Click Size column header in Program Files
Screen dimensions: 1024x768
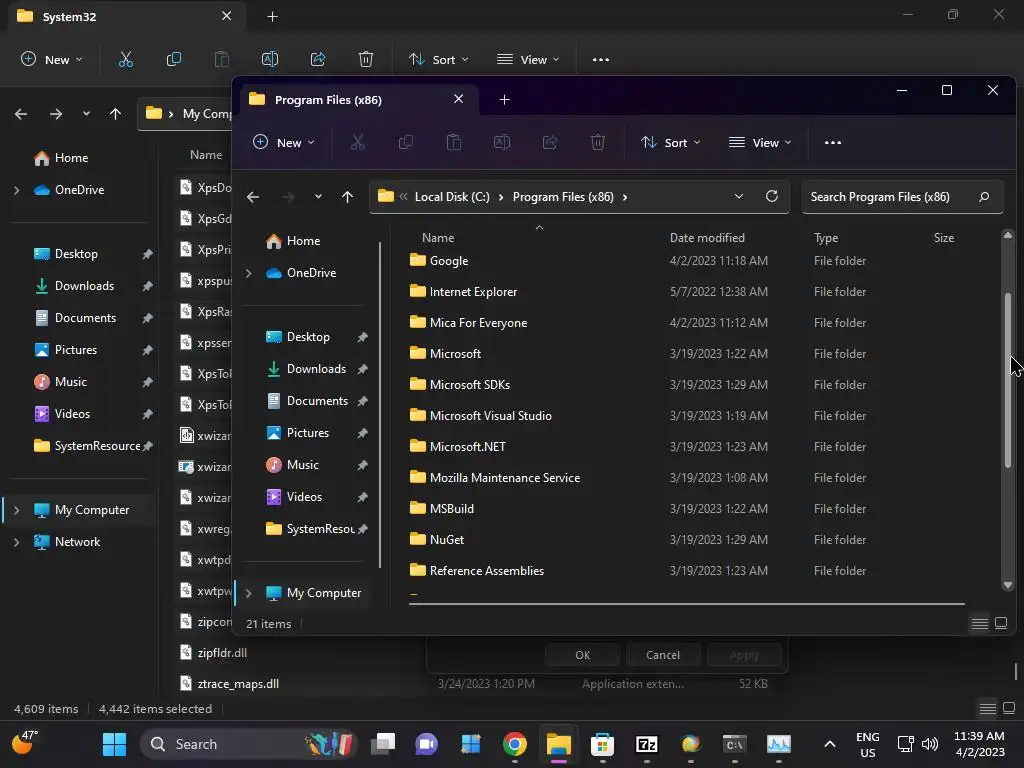pos(944,238)
